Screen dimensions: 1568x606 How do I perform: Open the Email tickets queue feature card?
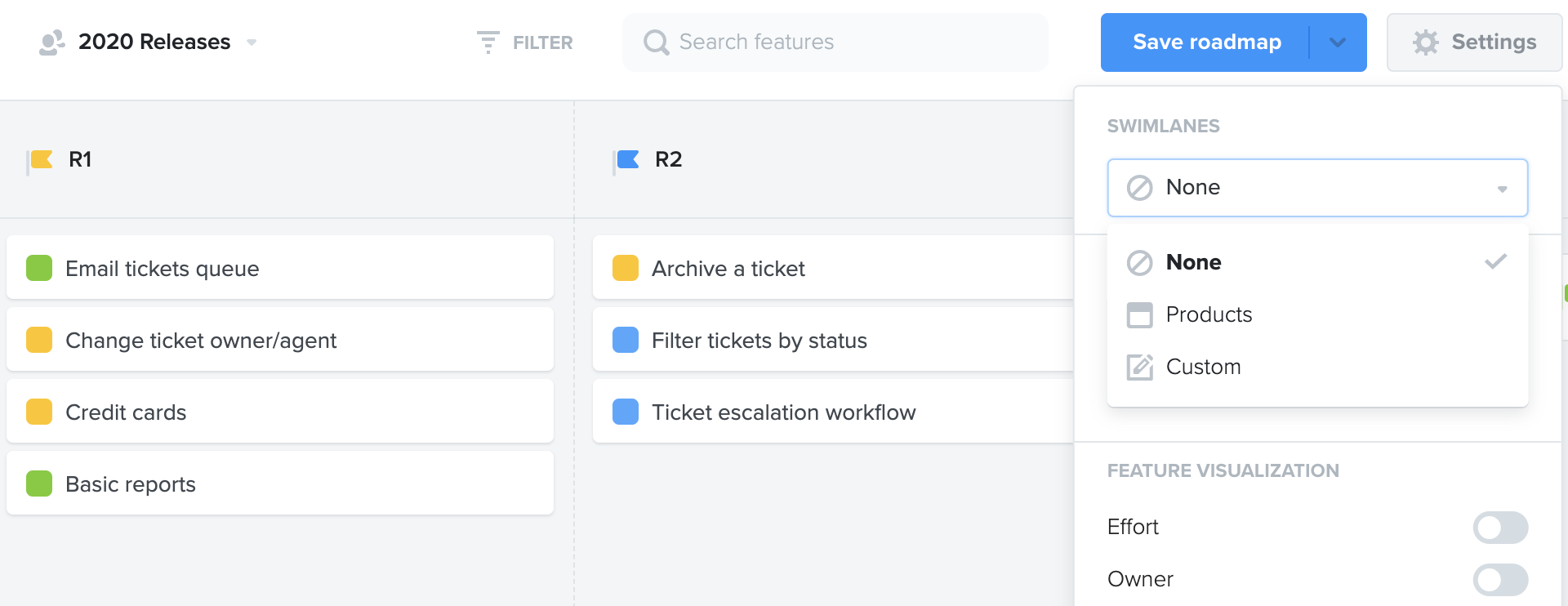click(x=280, y=268)
